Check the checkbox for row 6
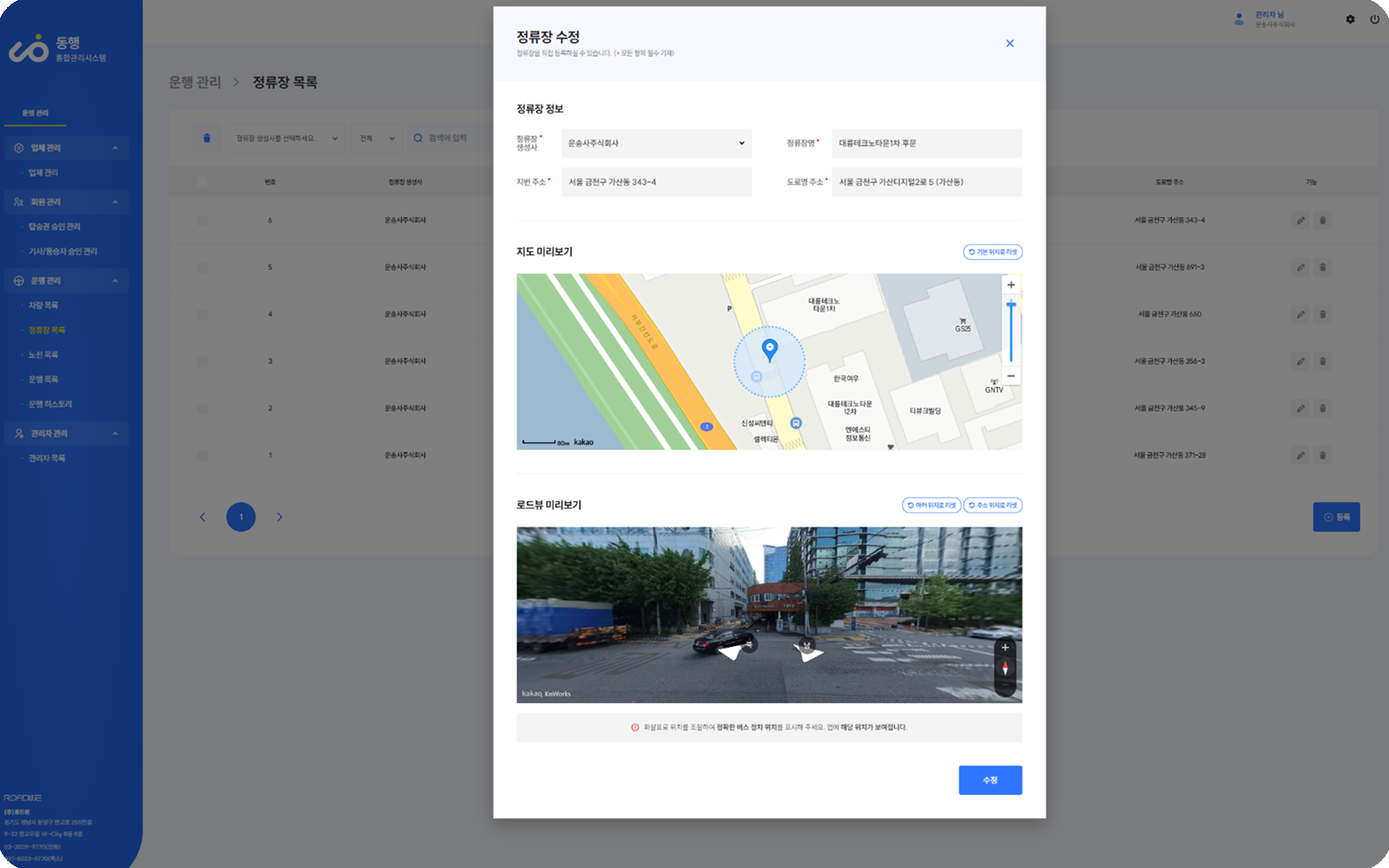The width and height of the screenshot is (1389, 868). pyautogui.click(x=202, y=220)
